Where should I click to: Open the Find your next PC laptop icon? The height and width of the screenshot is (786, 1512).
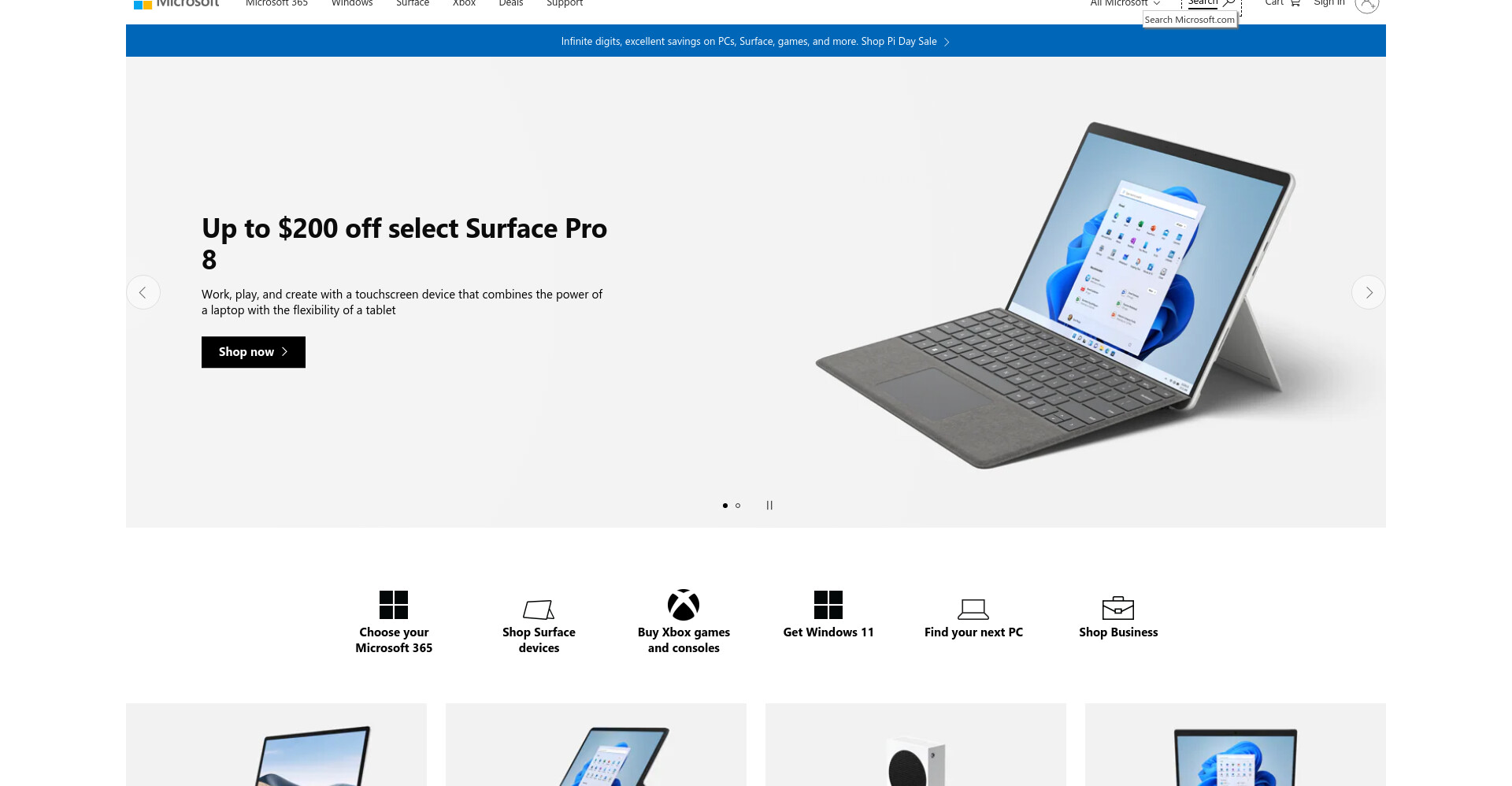tap(973, 609)
